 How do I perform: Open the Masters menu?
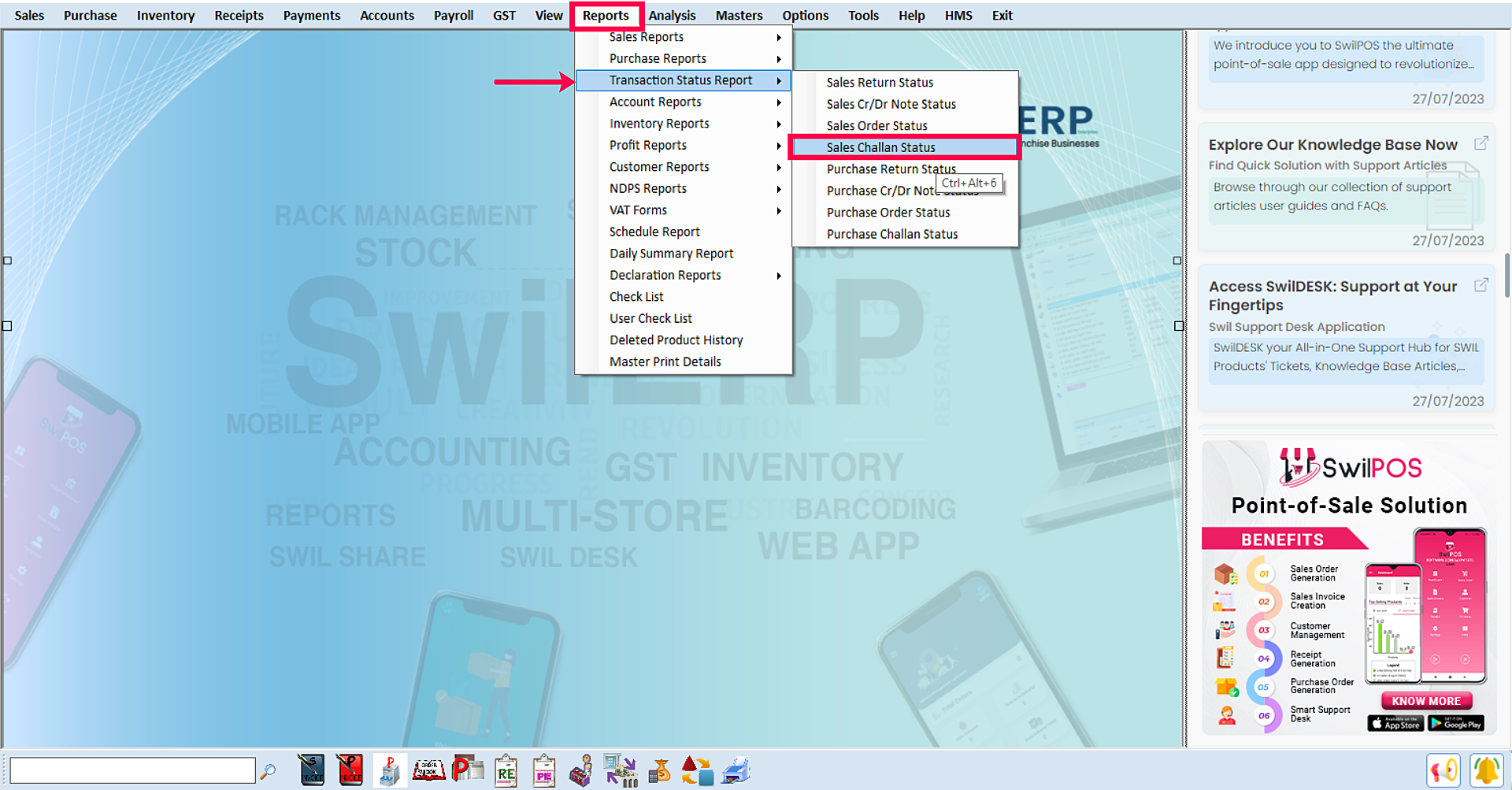[739, 15]
